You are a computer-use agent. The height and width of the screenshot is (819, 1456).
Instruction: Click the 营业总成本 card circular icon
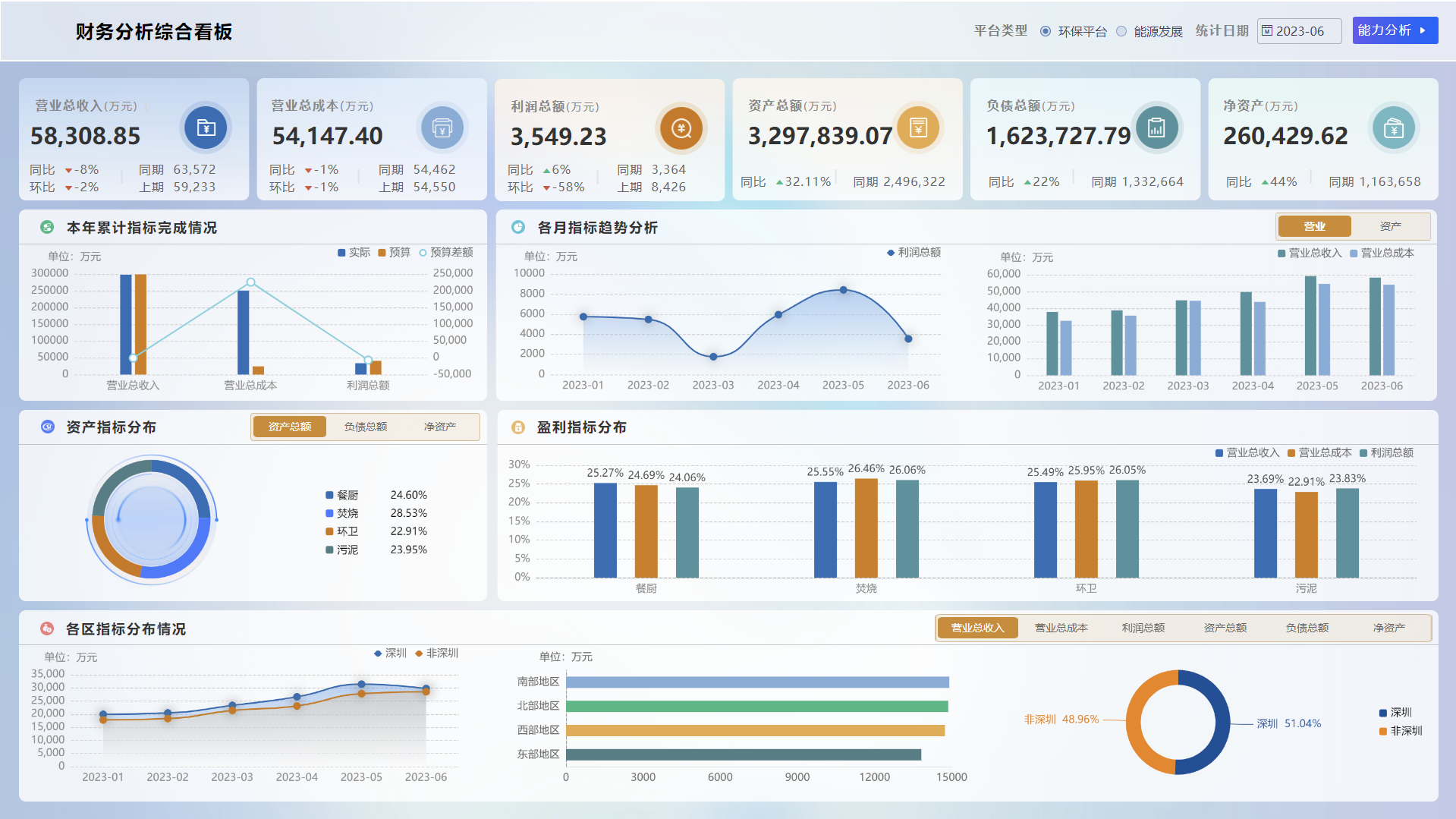[442, 128]
